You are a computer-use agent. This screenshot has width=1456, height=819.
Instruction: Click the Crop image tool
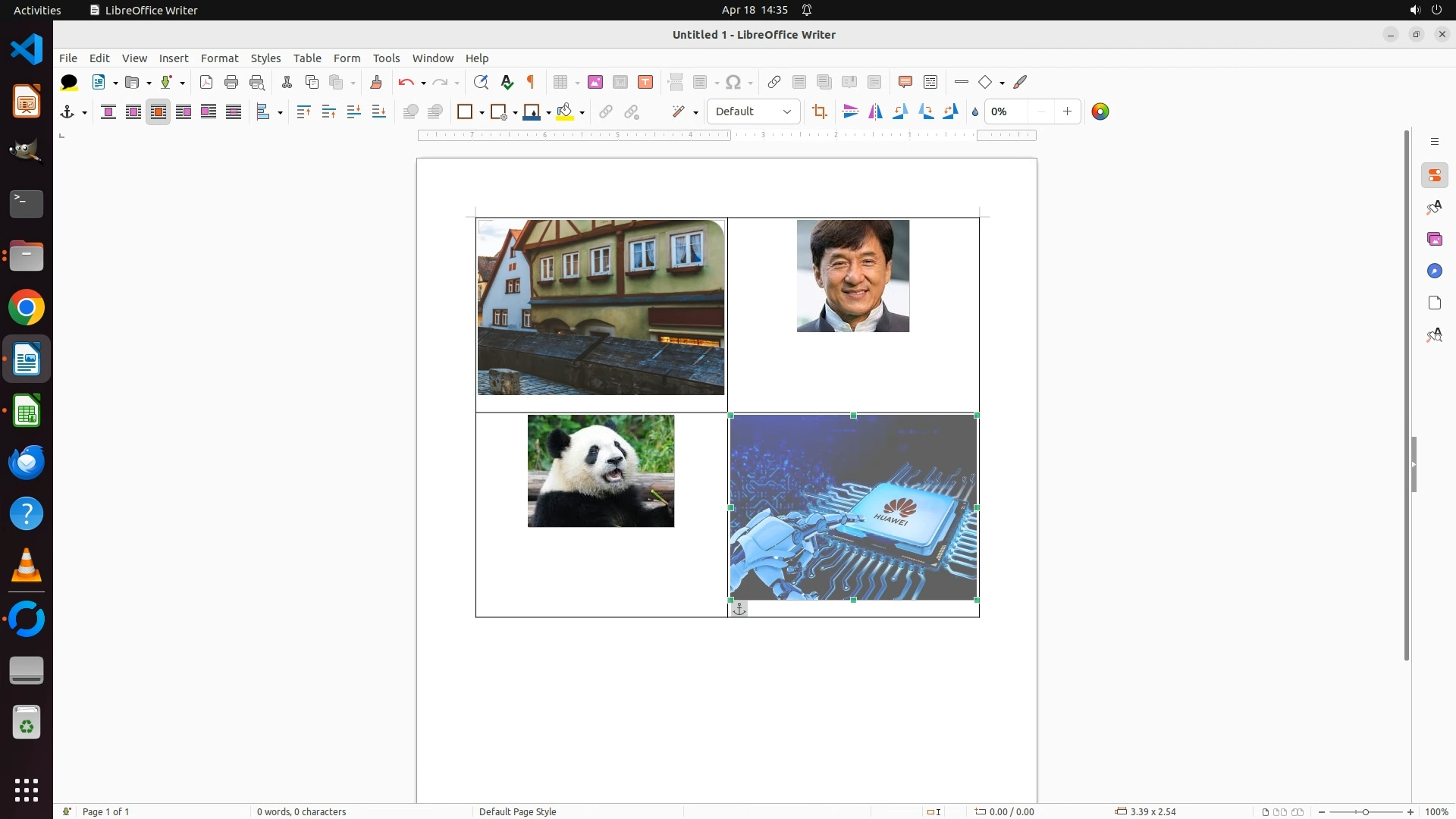pos(819,111)
